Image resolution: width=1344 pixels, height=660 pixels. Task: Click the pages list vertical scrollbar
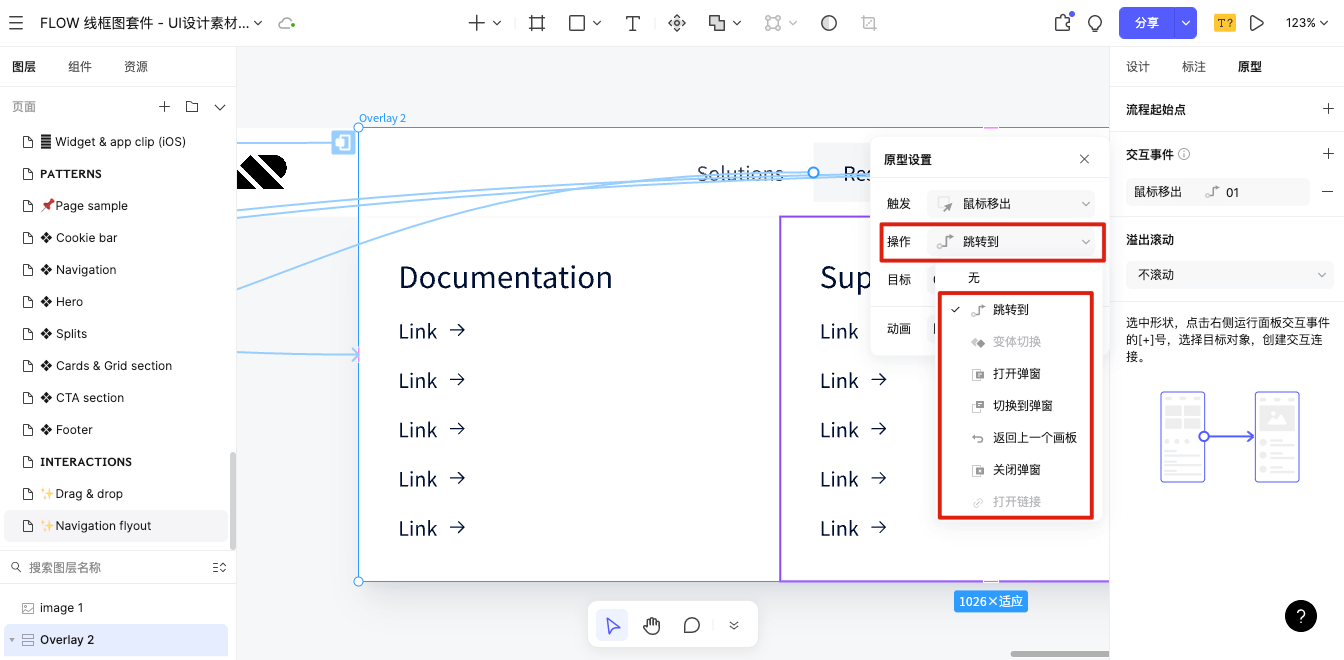pos(233,500)
